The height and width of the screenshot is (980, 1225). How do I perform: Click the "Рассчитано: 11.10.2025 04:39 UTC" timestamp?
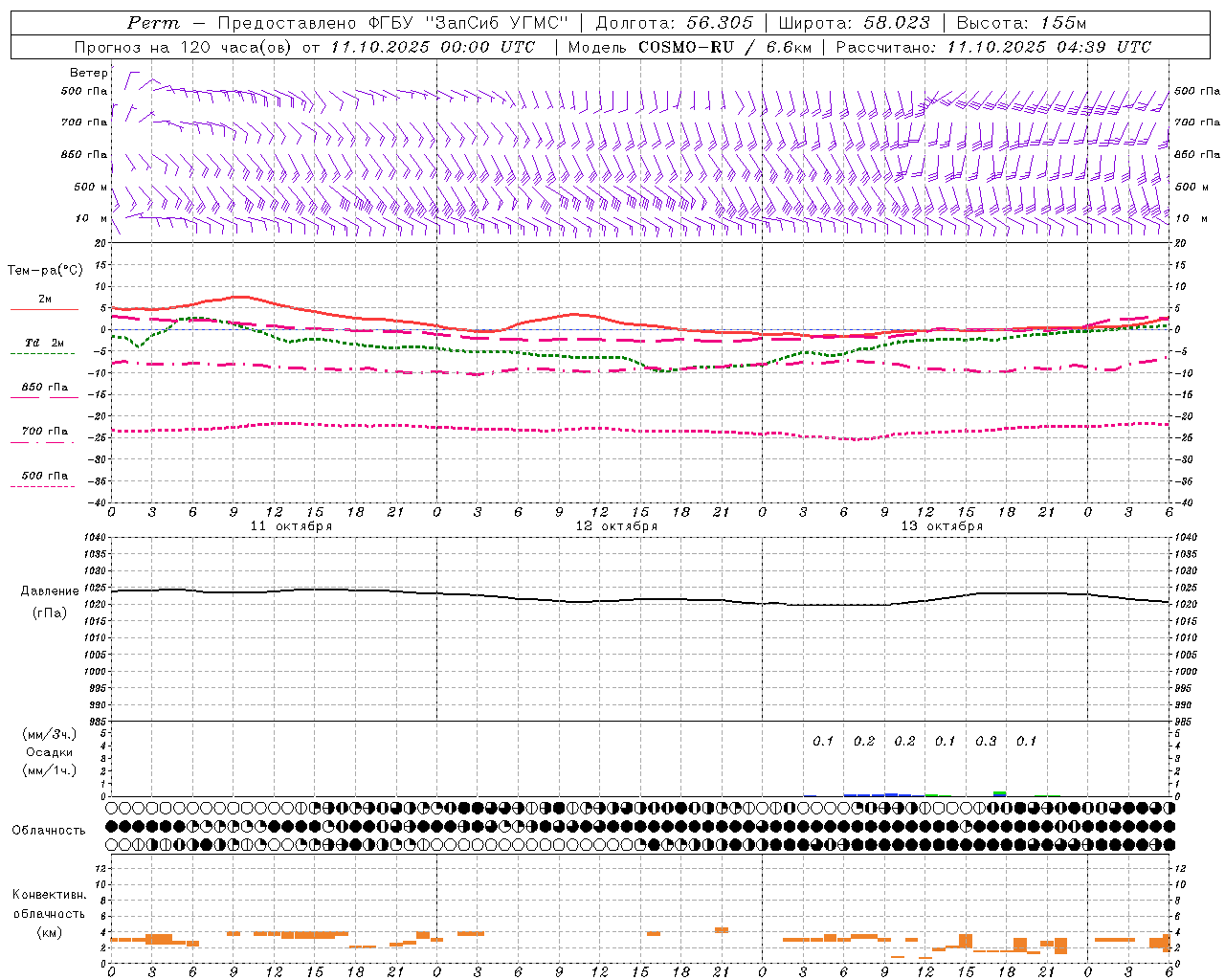(993, 47)
